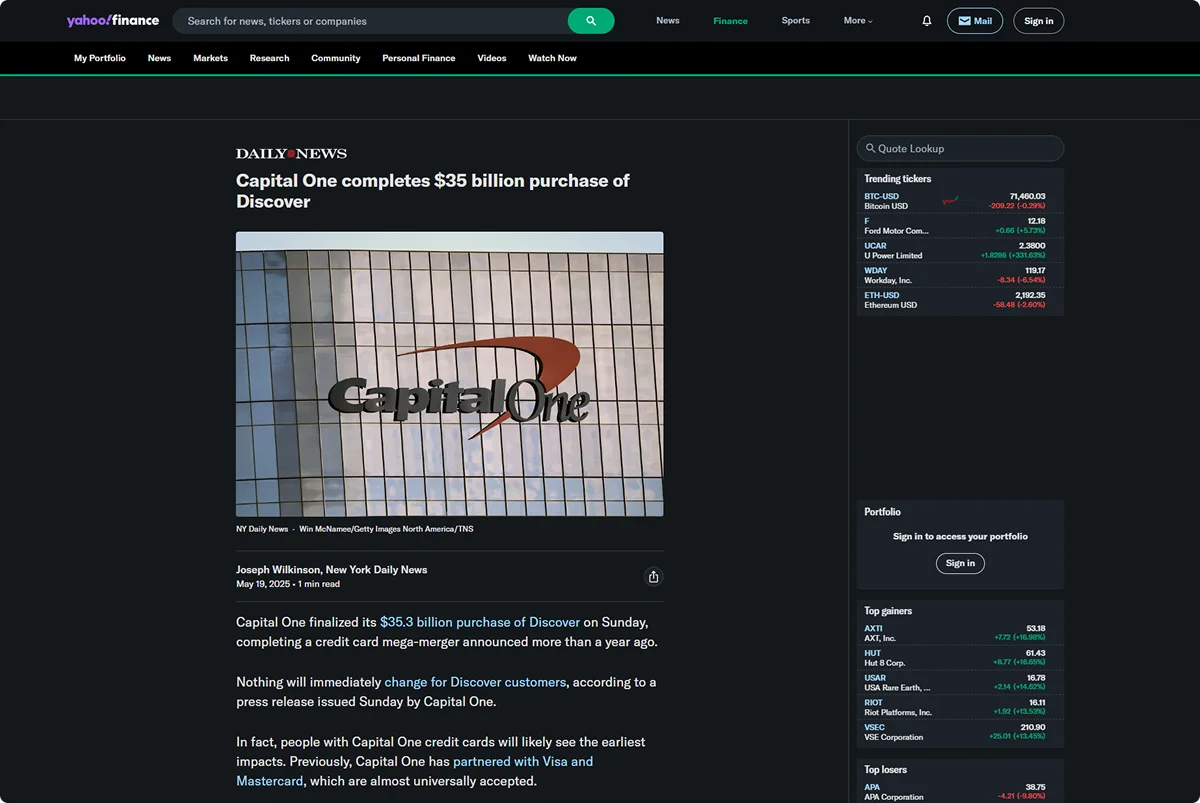Switch to the Markets tab

tap(210, 58)
